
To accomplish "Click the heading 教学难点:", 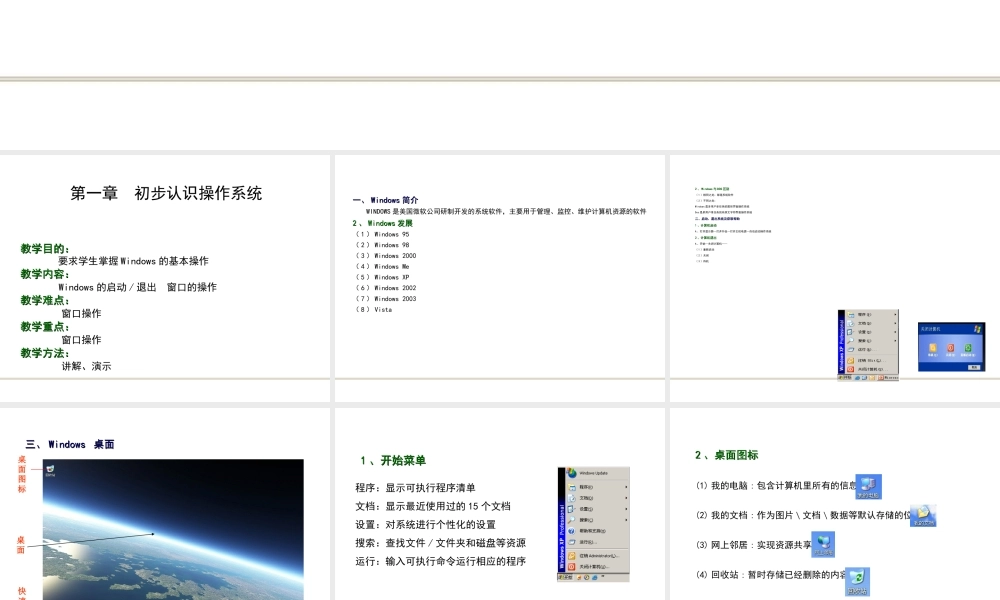I will click(45, 300).
